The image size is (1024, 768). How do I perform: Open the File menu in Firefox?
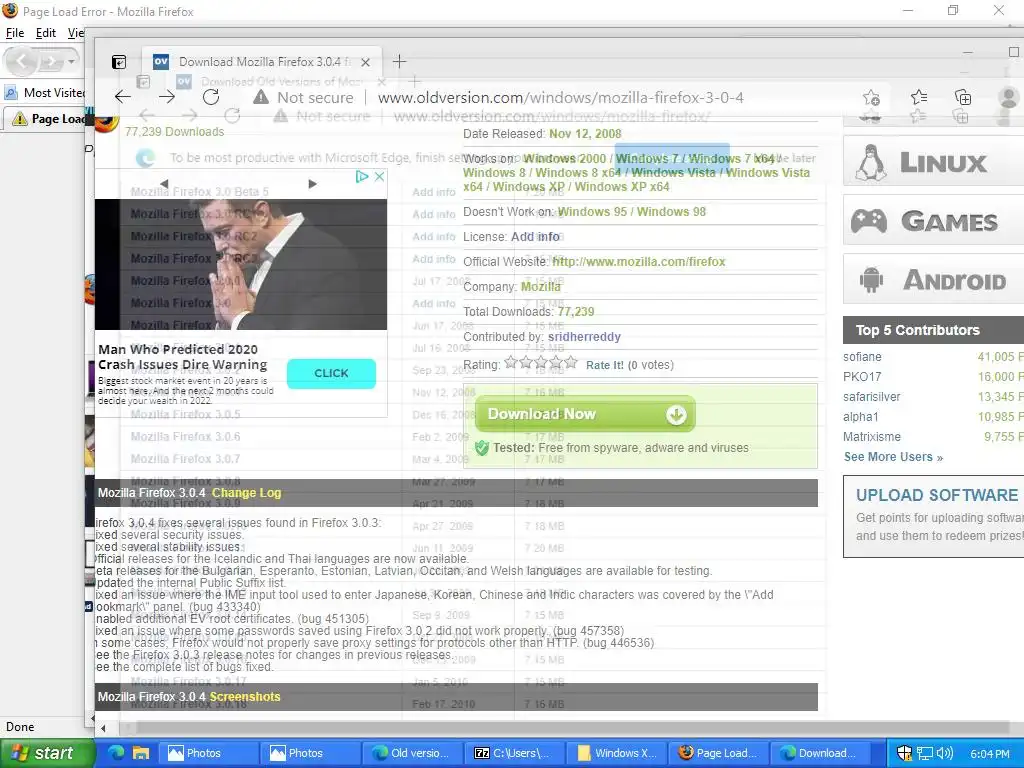click(x=14, y=33)
